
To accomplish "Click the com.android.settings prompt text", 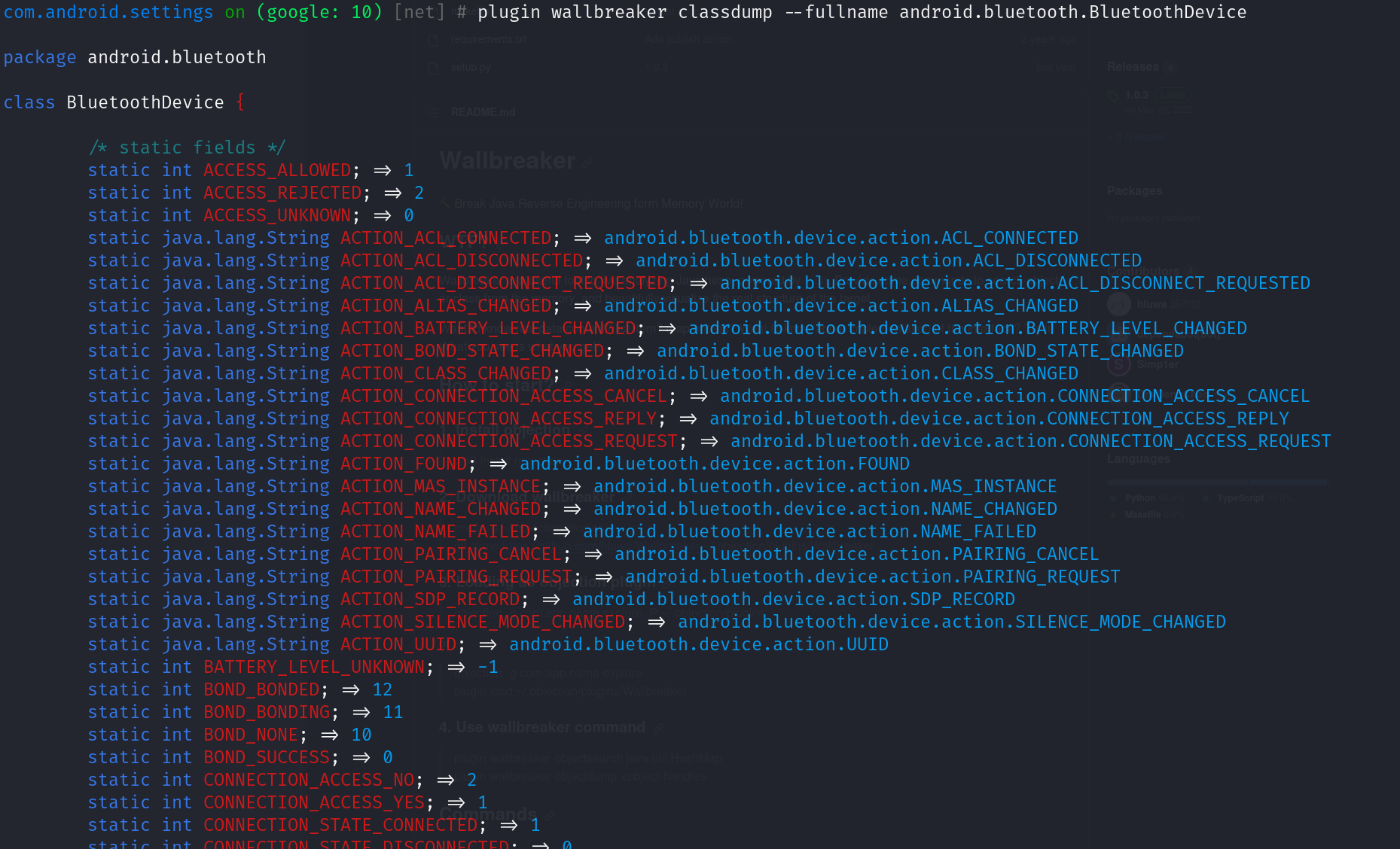I will tap(108, 12).
